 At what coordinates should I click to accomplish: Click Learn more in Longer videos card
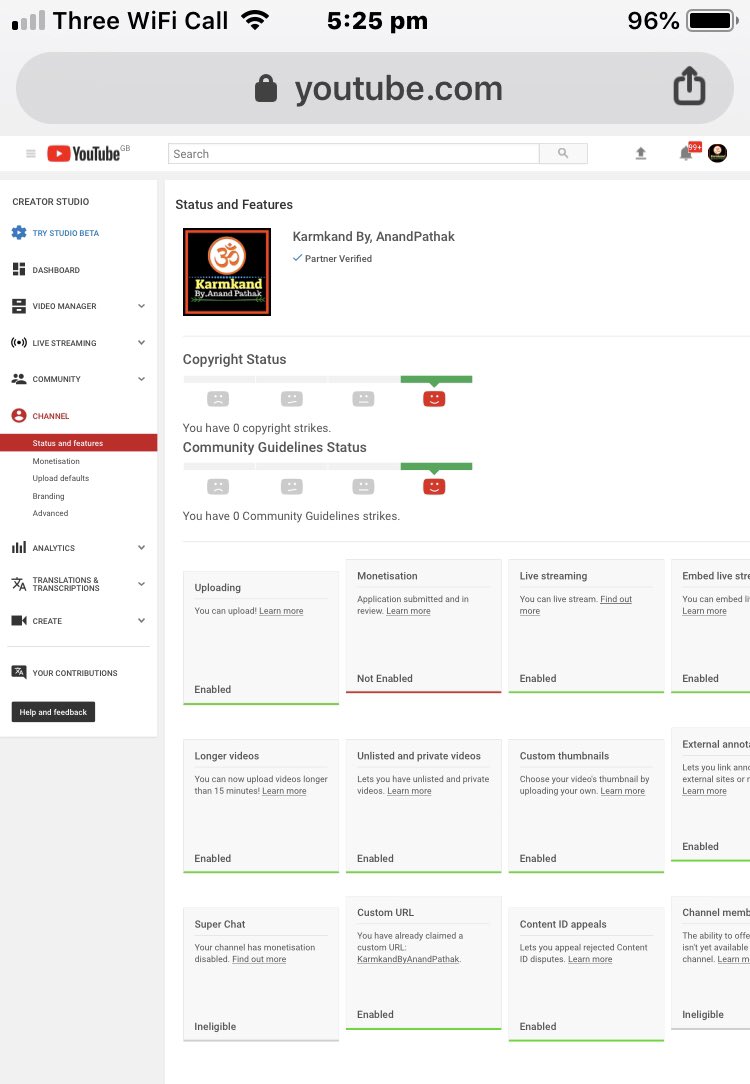coord(284,791)
